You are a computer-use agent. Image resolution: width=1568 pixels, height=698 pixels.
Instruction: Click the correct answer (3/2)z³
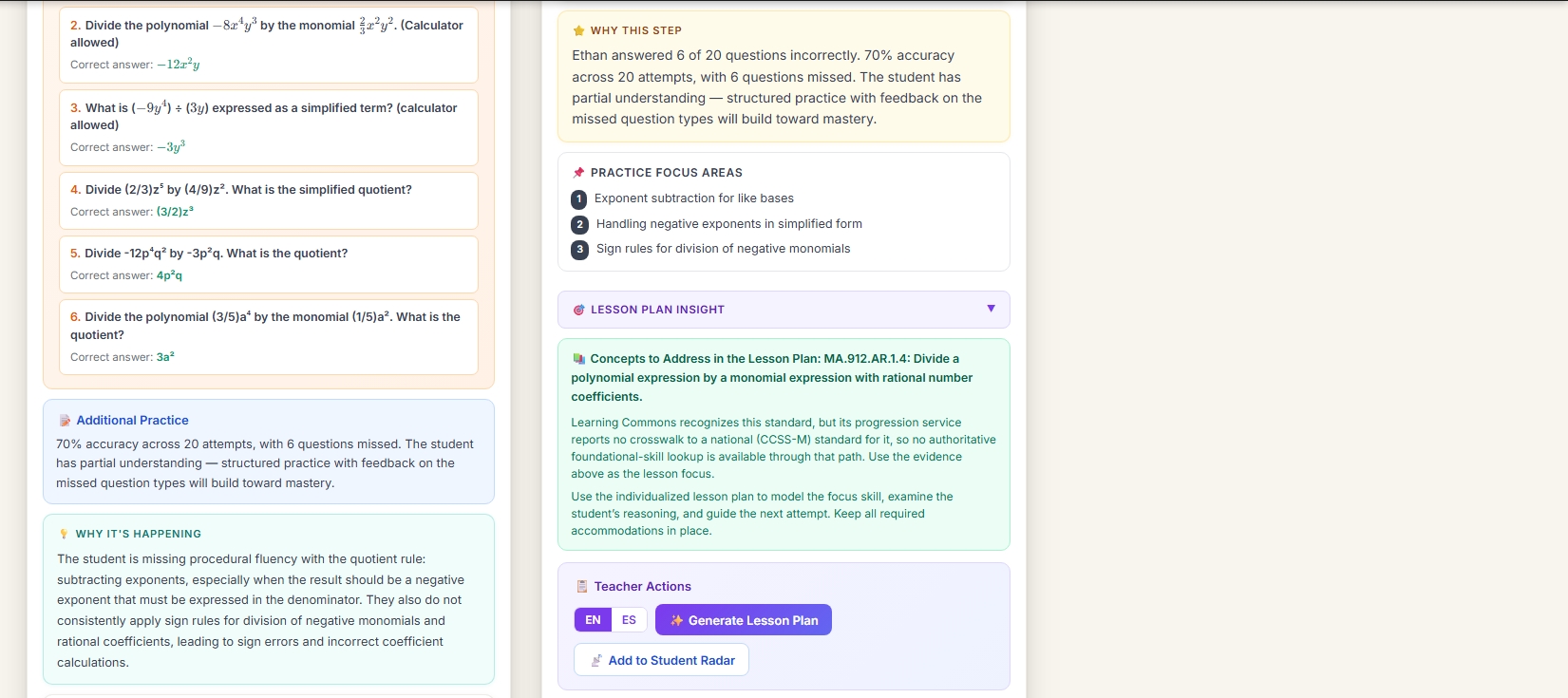click(x=175, y=212)
